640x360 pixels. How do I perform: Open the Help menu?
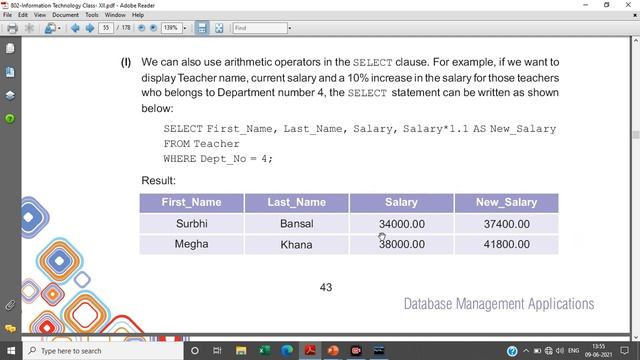coord(138,15)
